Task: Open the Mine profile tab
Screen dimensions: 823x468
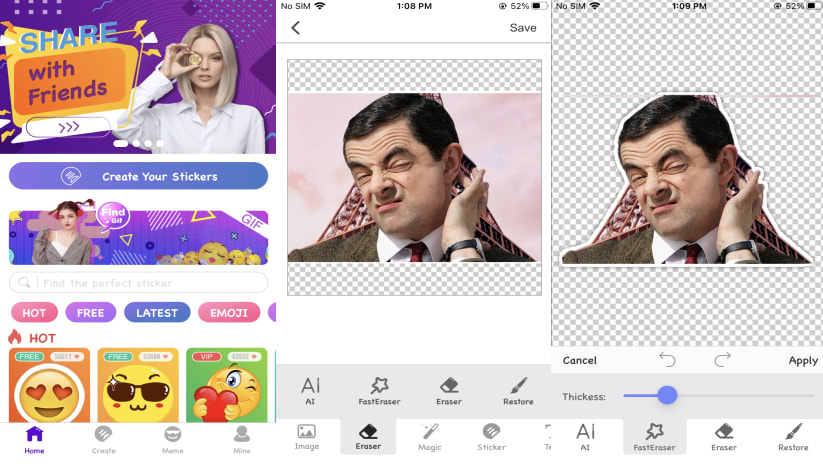Action: pyautogui.click(x=242, y=440)
